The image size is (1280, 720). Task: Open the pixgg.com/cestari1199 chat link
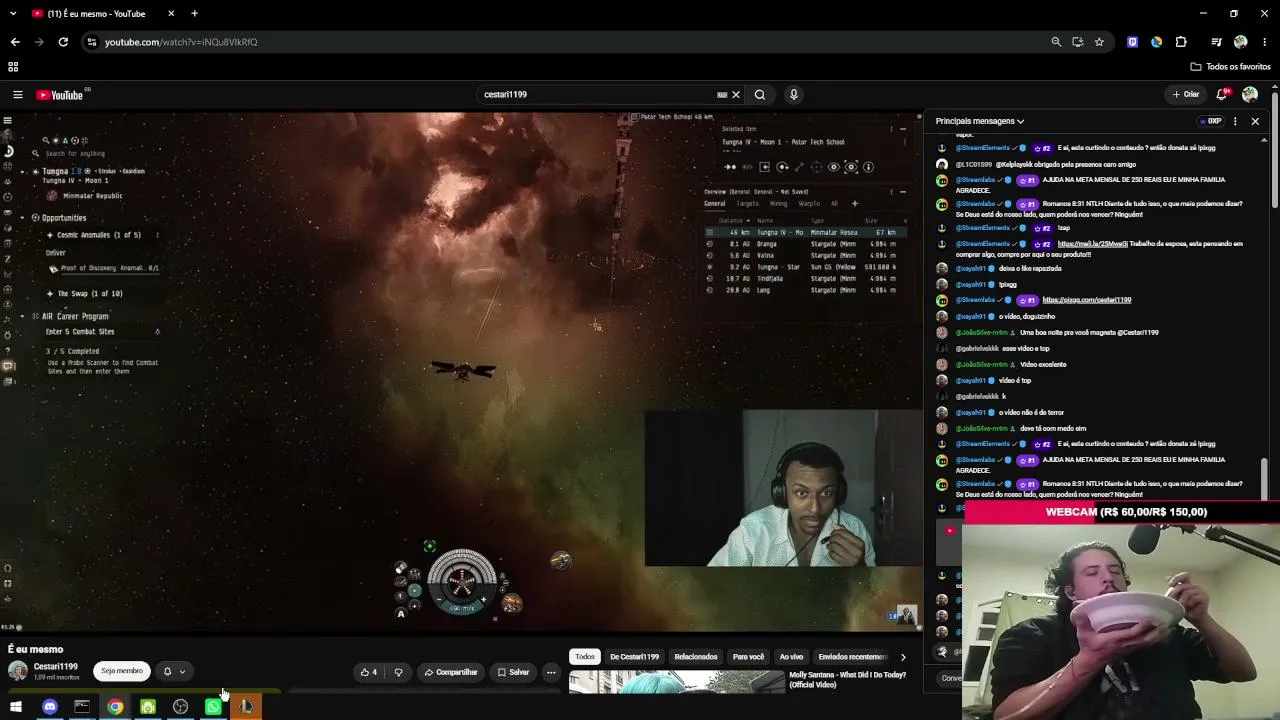click(x=1086, y=300)
